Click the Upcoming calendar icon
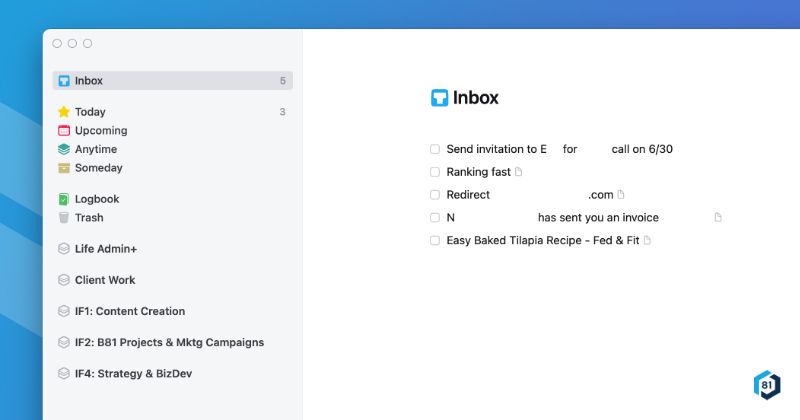This screenshot has height=420, width=800. 64,131
